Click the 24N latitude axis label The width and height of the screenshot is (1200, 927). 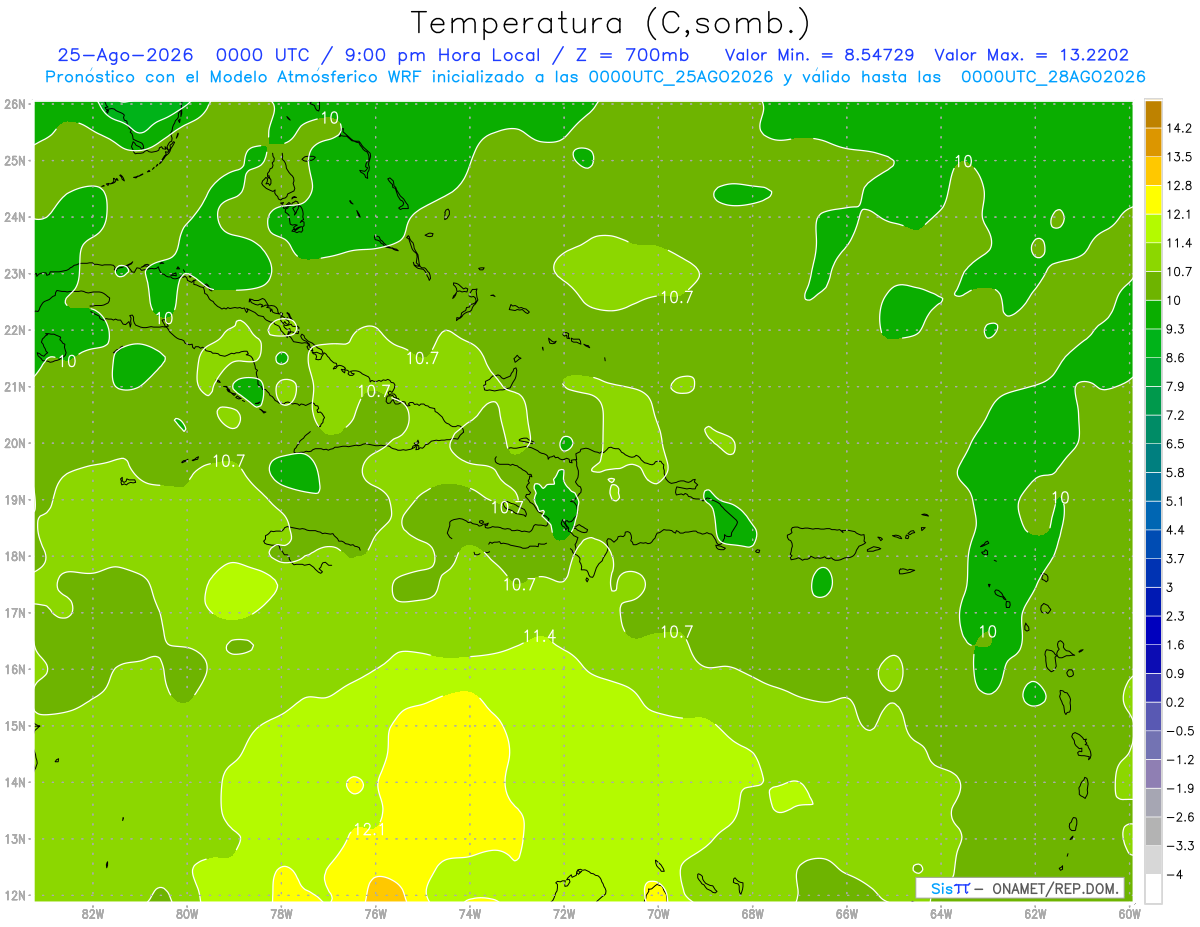pos(15,217)
